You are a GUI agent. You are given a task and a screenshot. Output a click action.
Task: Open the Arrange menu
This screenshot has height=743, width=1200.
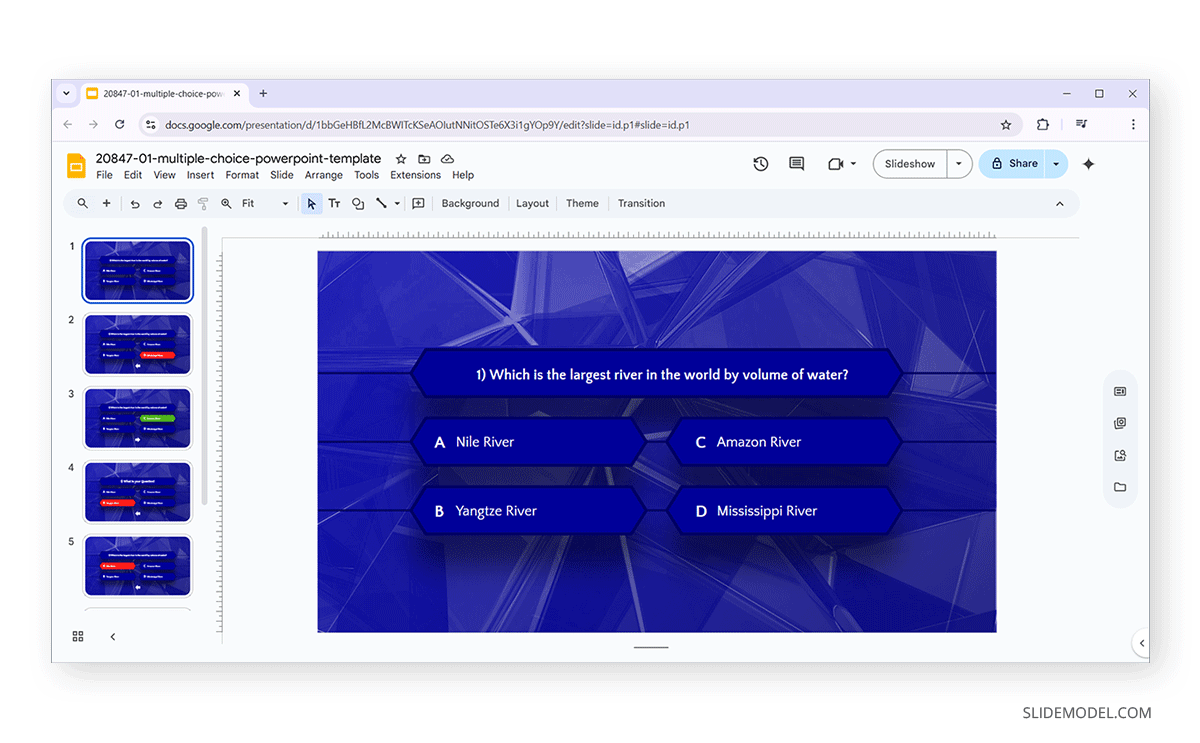pyautogui.click(x=323, y=175)
